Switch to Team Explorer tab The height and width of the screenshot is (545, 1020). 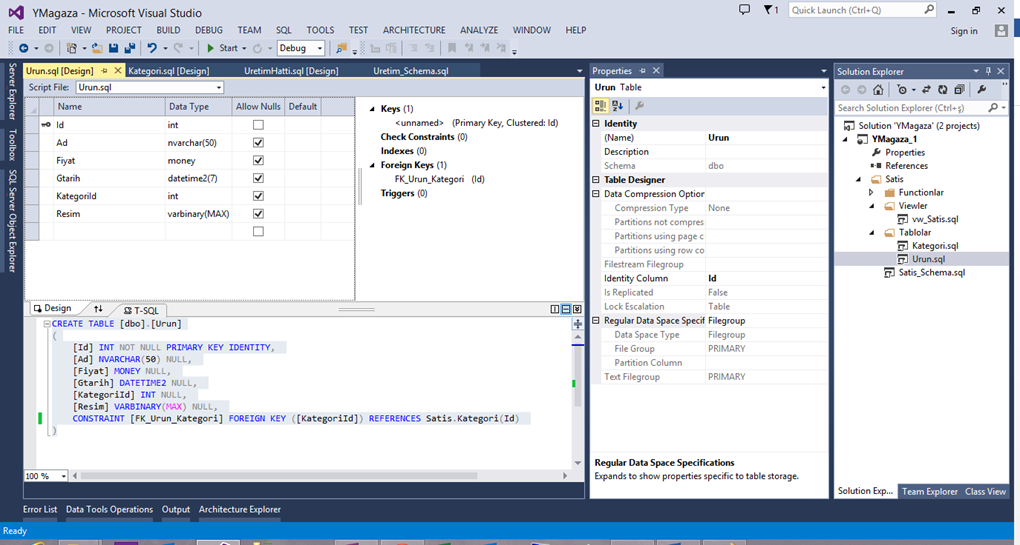[x=930, y=492]
